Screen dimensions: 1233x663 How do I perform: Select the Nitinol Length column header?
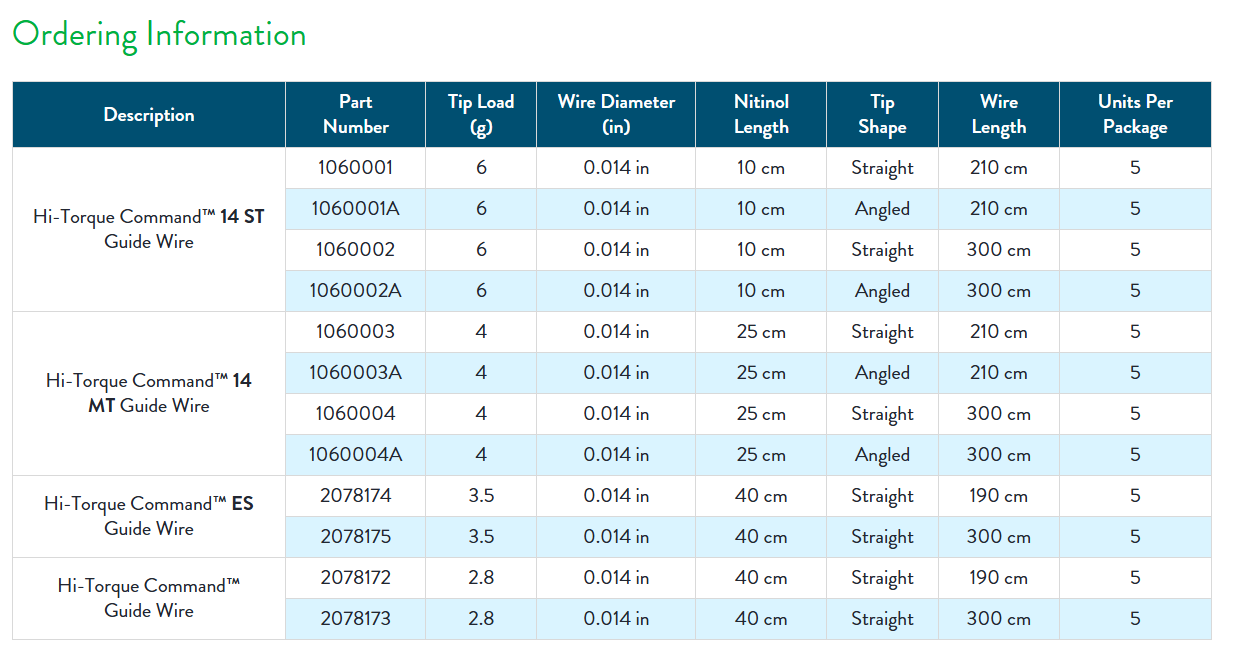(761, 115)
